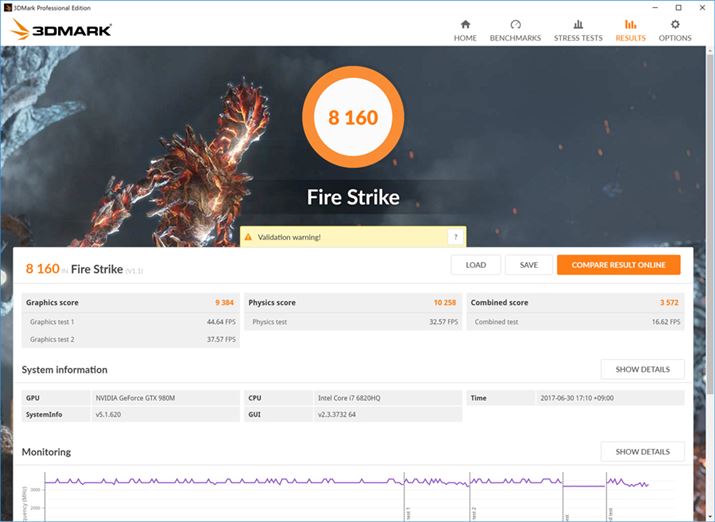Screen dimensions: 715x522
Task: Maximize the 3DMark window
Action: click(678, 7)
